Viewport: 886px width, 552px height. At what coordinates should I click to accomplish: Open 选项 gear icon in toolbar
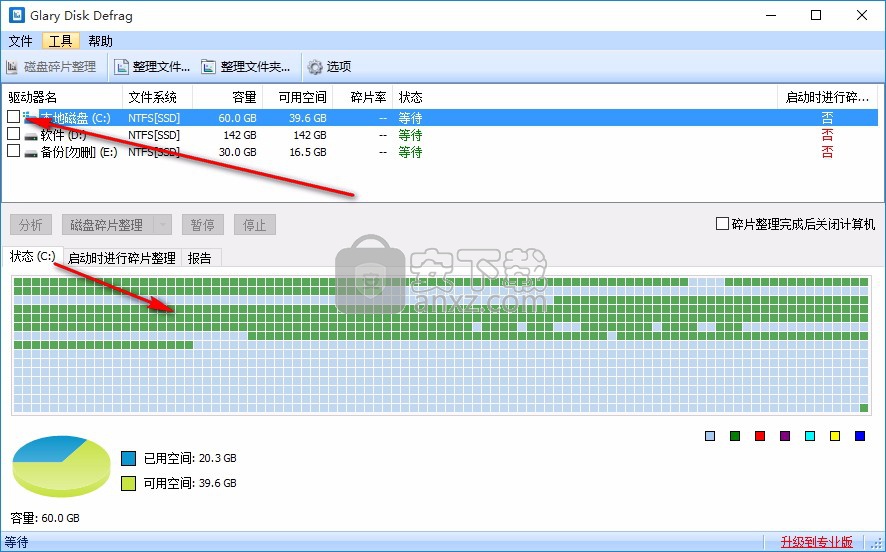[x=315, y=67]
